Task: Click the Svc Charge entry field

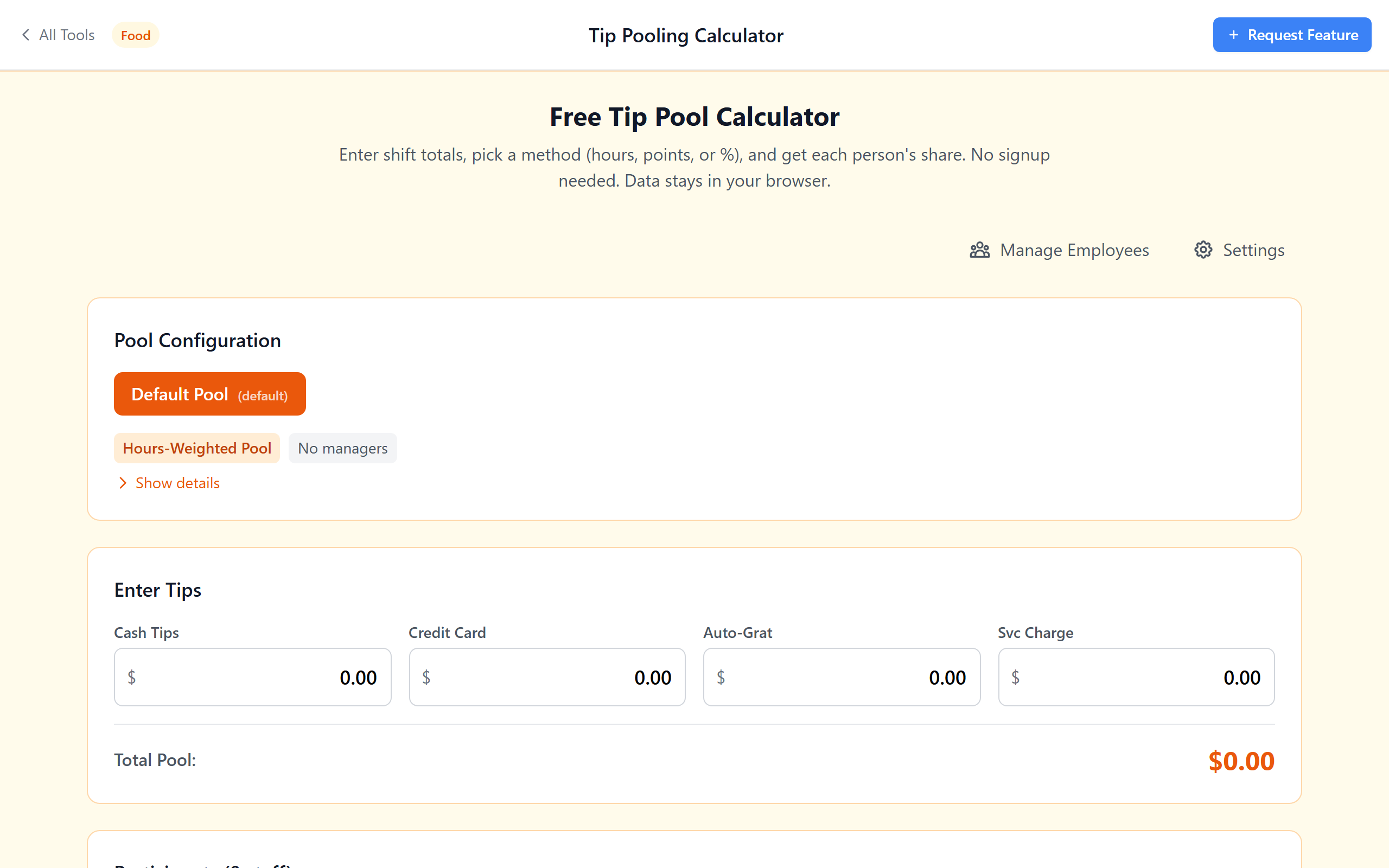Action: pyautogui.click(x=1137, y=677)
